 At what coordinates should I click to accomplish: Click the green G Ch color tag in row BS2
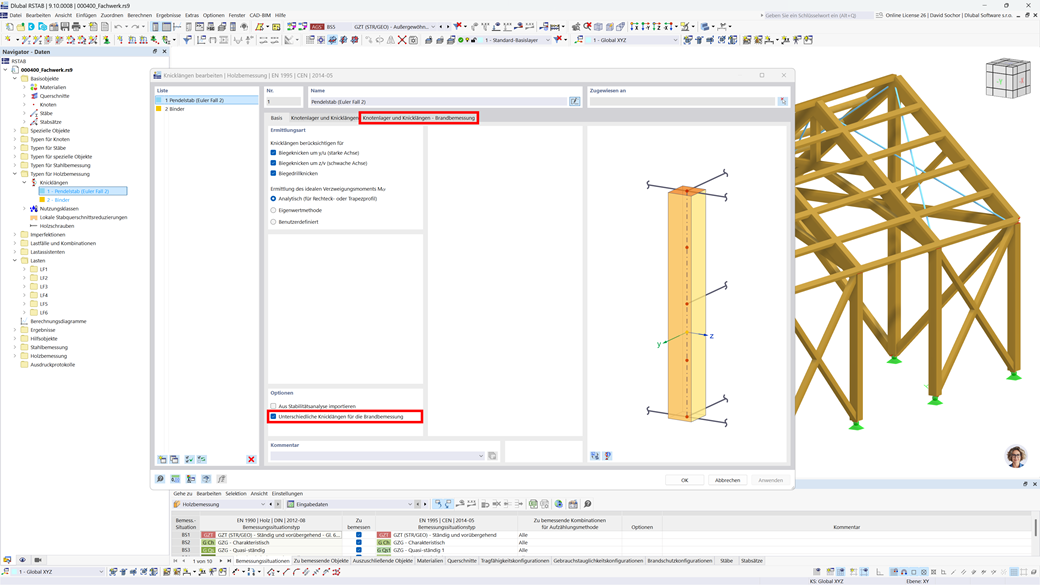(208, 543)
